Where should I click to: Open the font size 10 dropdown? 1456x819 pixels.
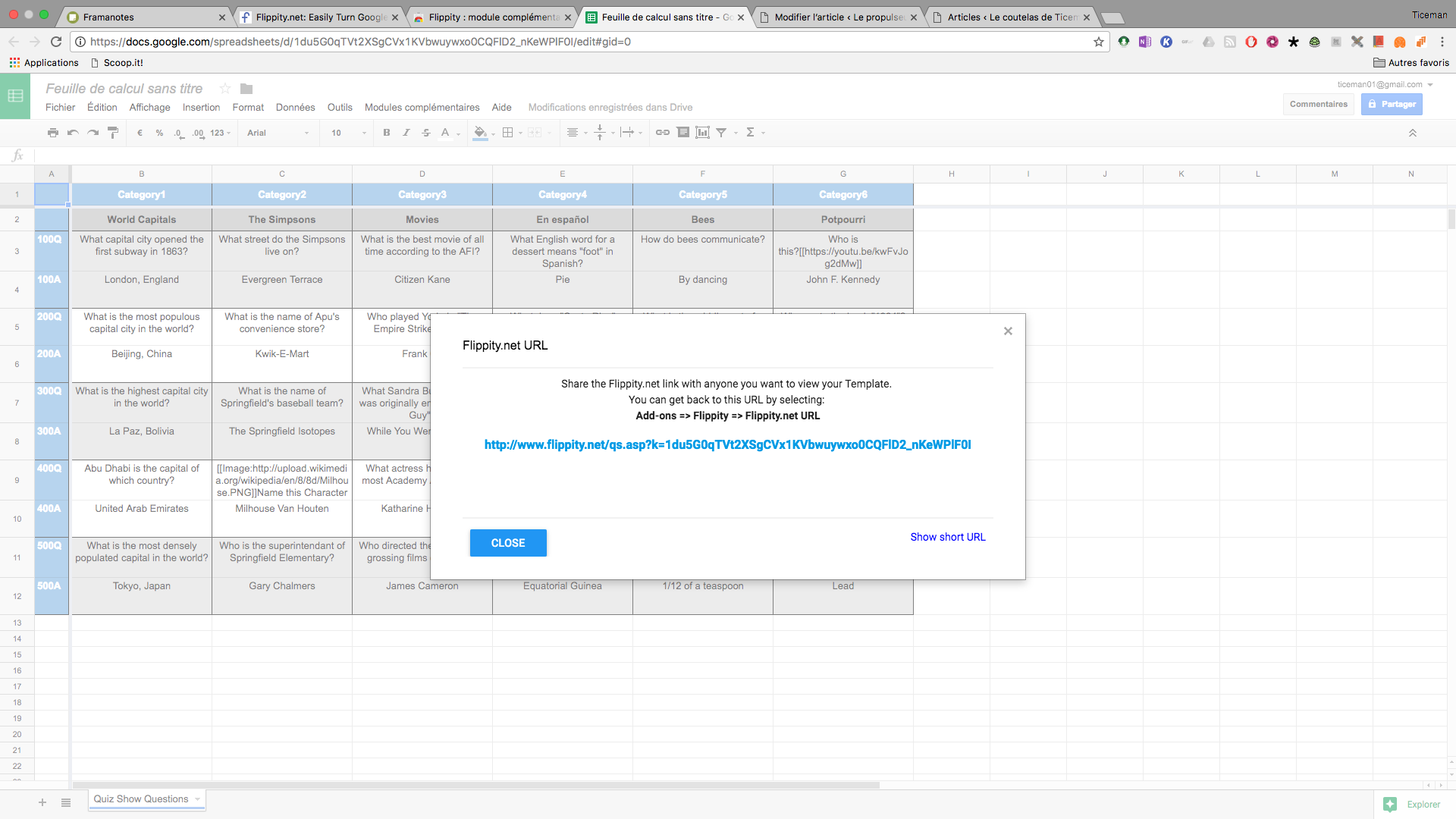(x=348, y=133)
